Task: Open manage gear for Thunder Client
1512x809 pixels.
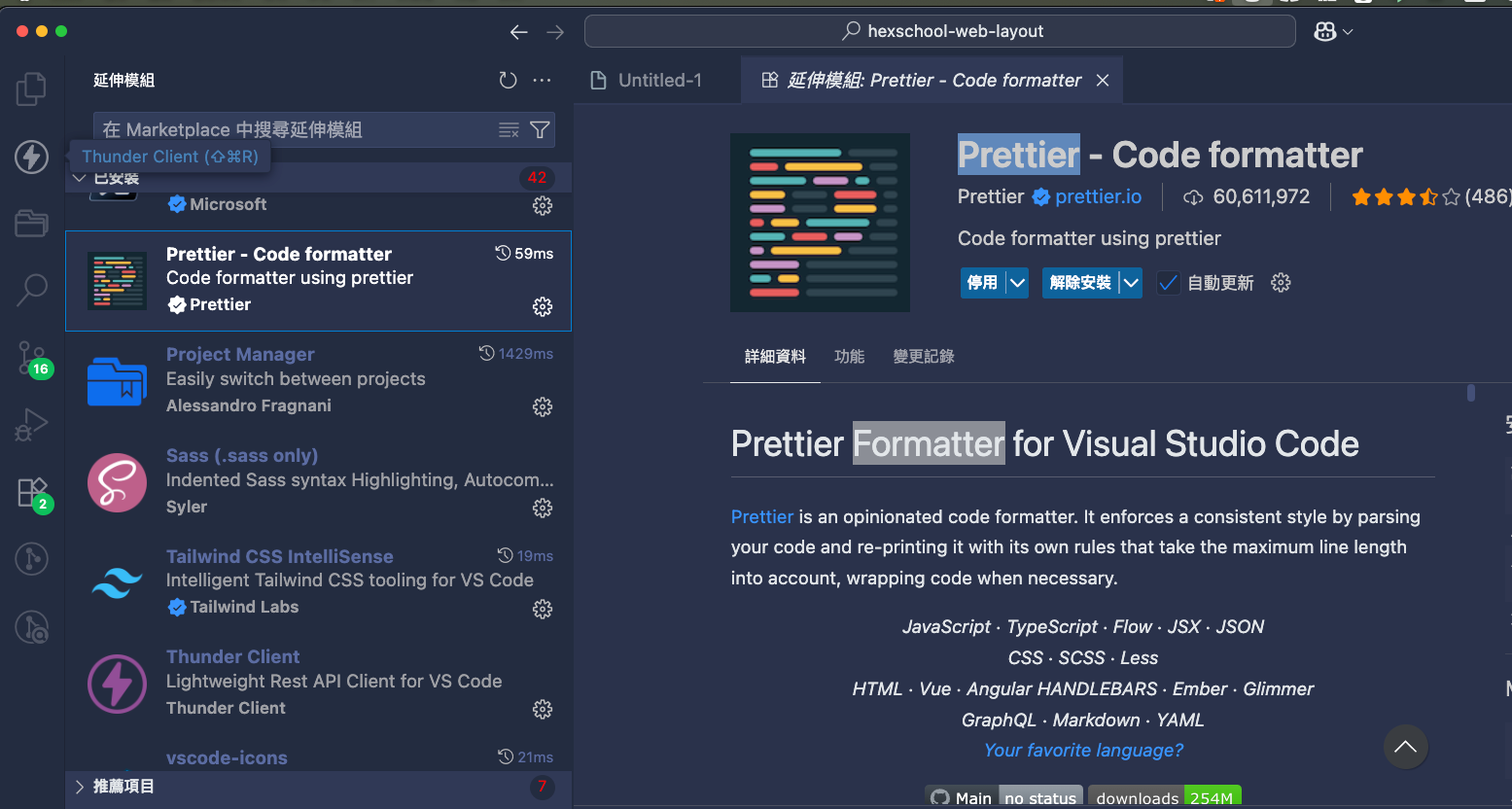Action: 543,709
